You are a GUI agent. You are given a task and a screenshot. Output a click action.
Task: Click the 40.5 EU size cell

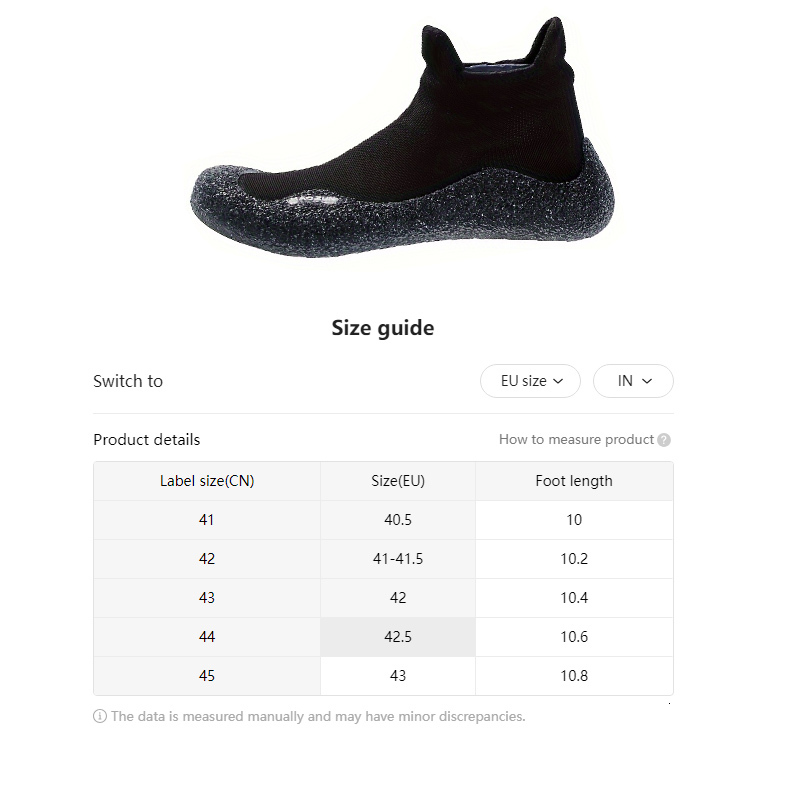tap(398, 520)
